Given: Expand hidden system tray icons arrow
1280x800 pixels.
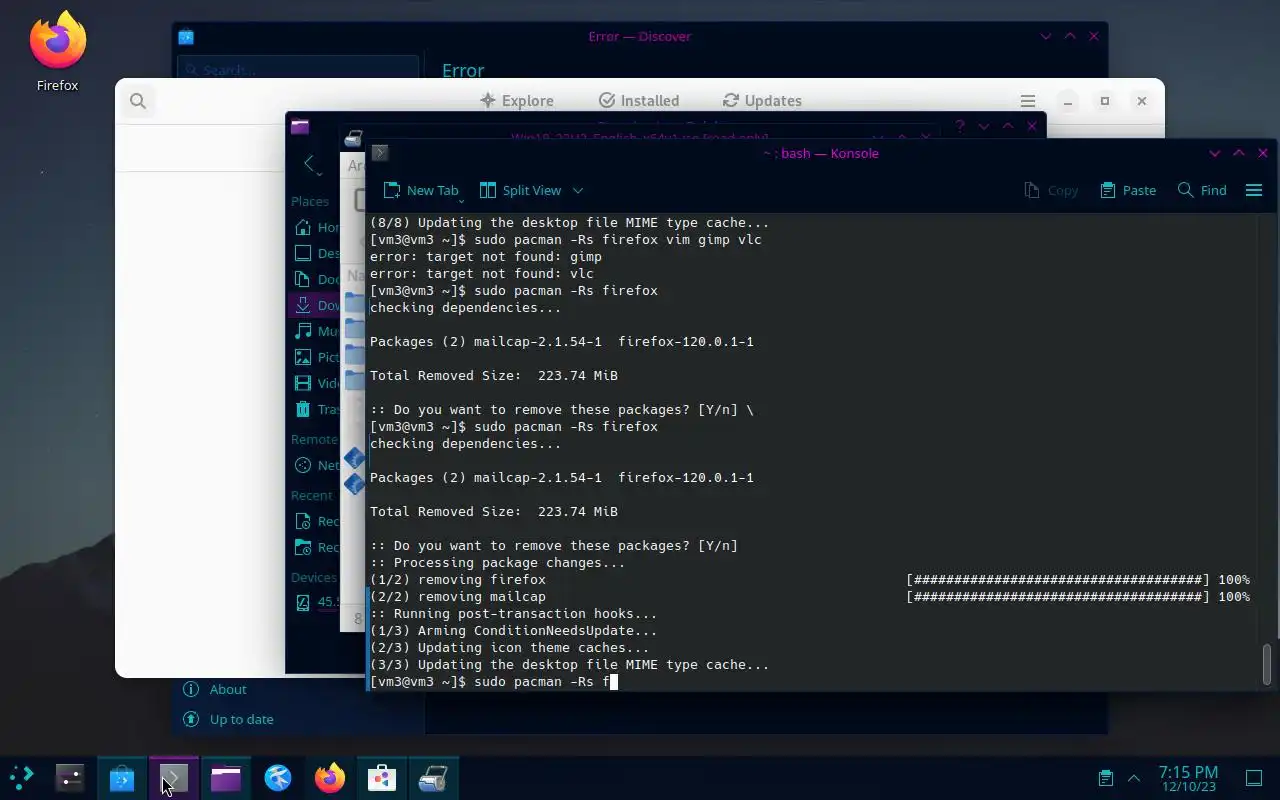Looking at the screenshot, I should click(x=1134, y=778).
